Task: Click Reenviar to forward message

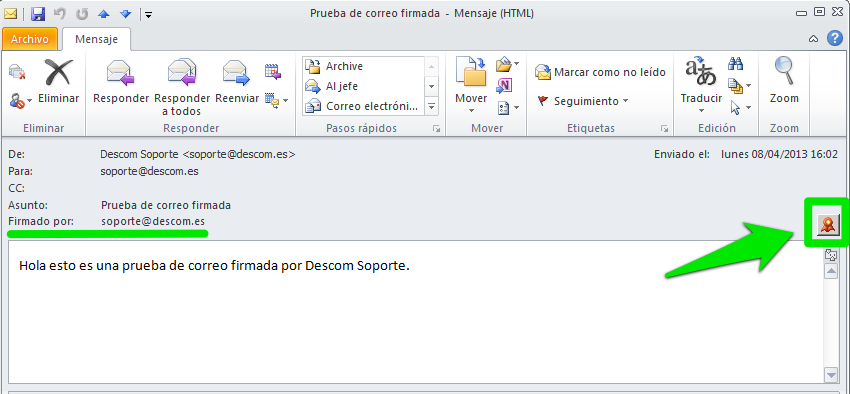Action: (237, 81)
